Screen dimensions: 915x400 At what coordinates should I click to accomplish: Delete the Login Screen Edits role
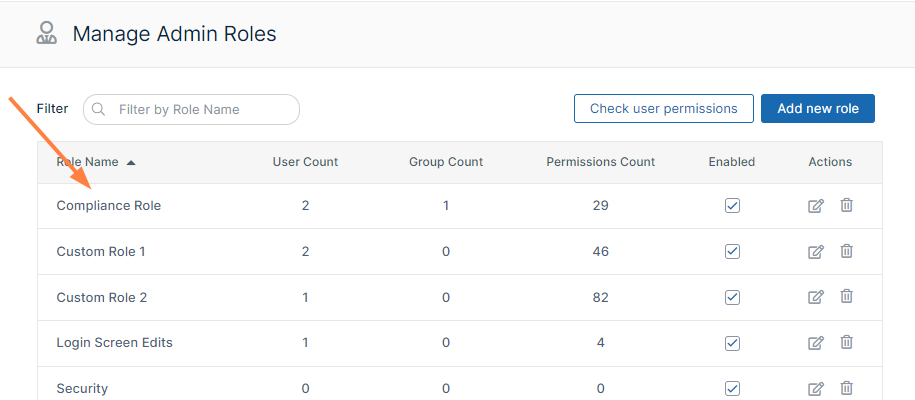[846, 343]
